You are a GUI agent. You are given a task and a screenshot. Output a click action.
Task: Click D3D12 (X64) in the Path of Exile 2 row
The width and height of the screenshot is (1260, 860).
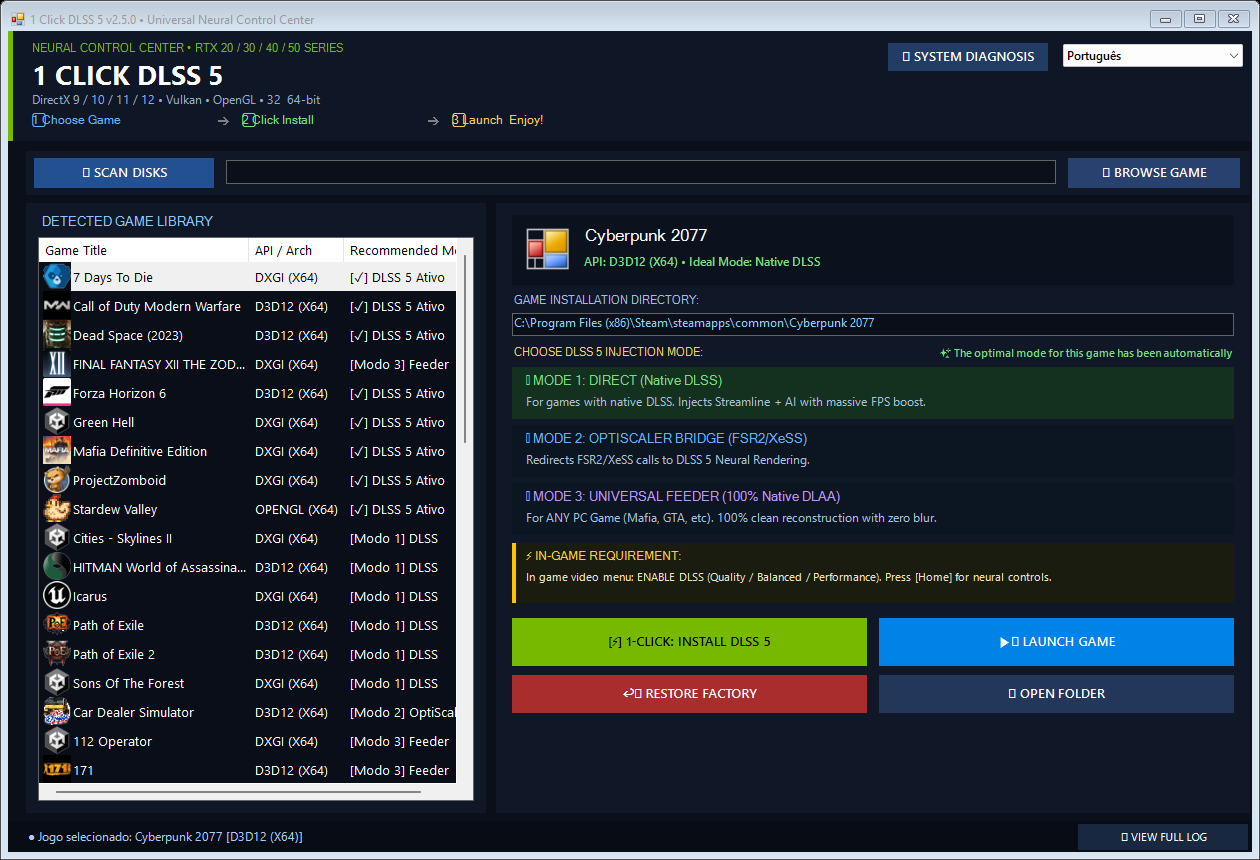(291, 654)
